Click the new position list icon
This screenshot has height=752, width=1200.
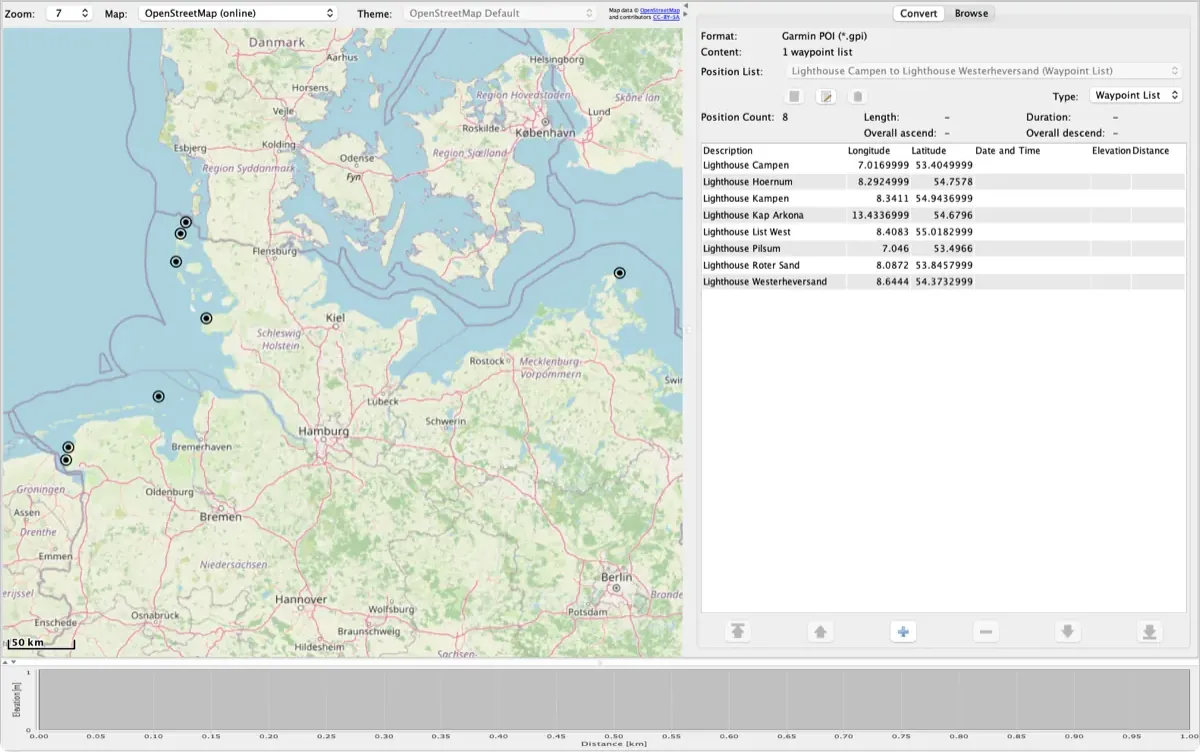(x=794, y=96)
